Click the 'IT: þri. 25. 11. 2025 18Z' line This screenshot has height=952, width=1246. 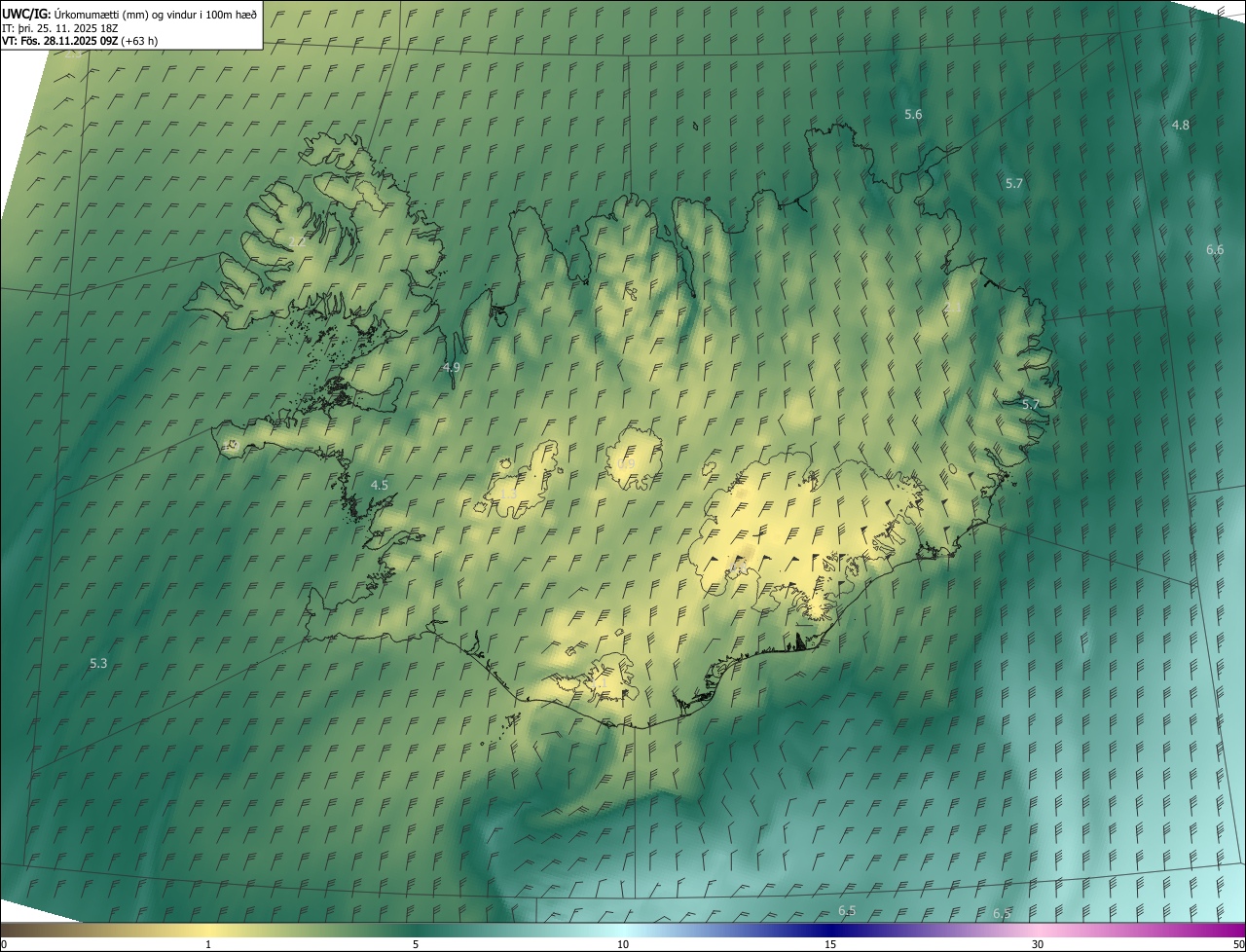[x=60, y=27]
